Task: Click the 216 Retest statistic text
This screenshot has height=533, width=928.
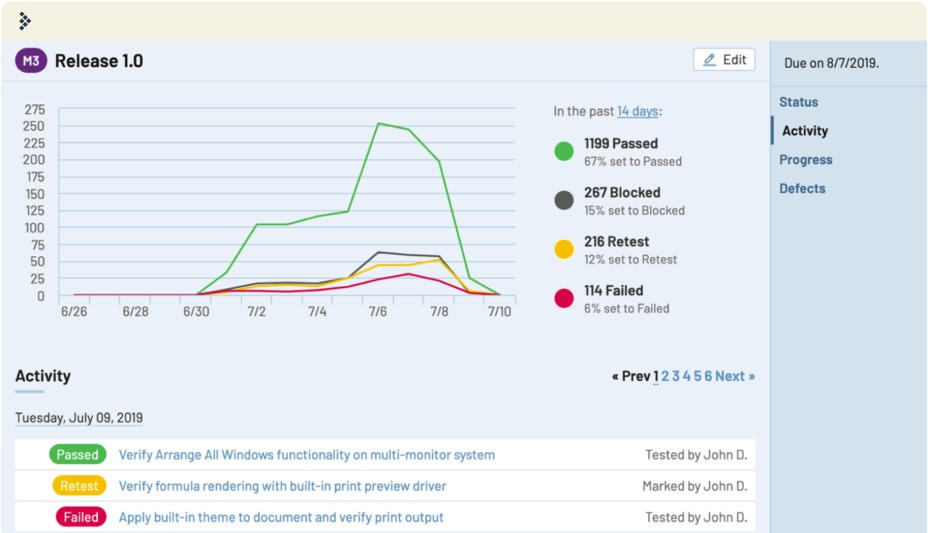Action: point(617,242)
